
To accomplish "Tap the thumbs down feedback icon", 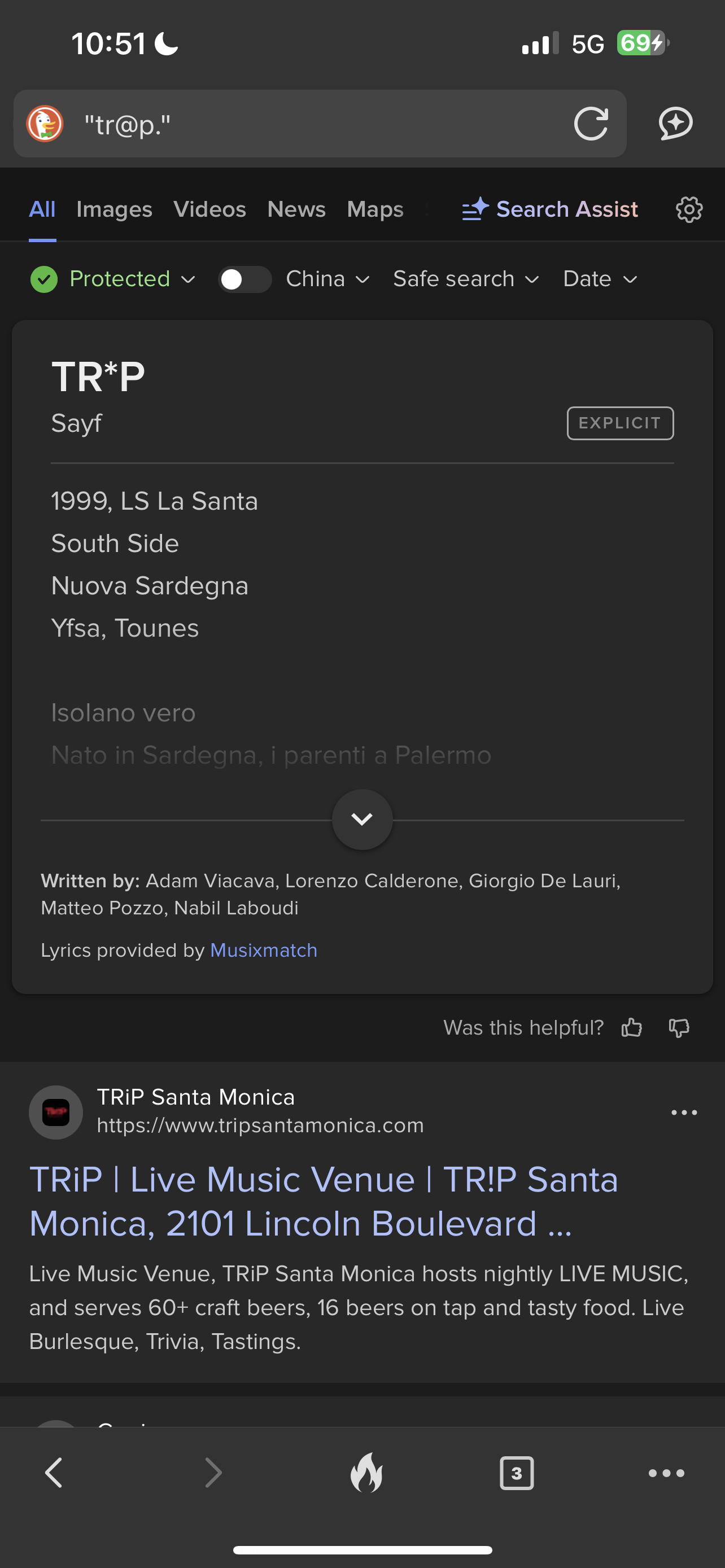I will tap(679, 1027).
